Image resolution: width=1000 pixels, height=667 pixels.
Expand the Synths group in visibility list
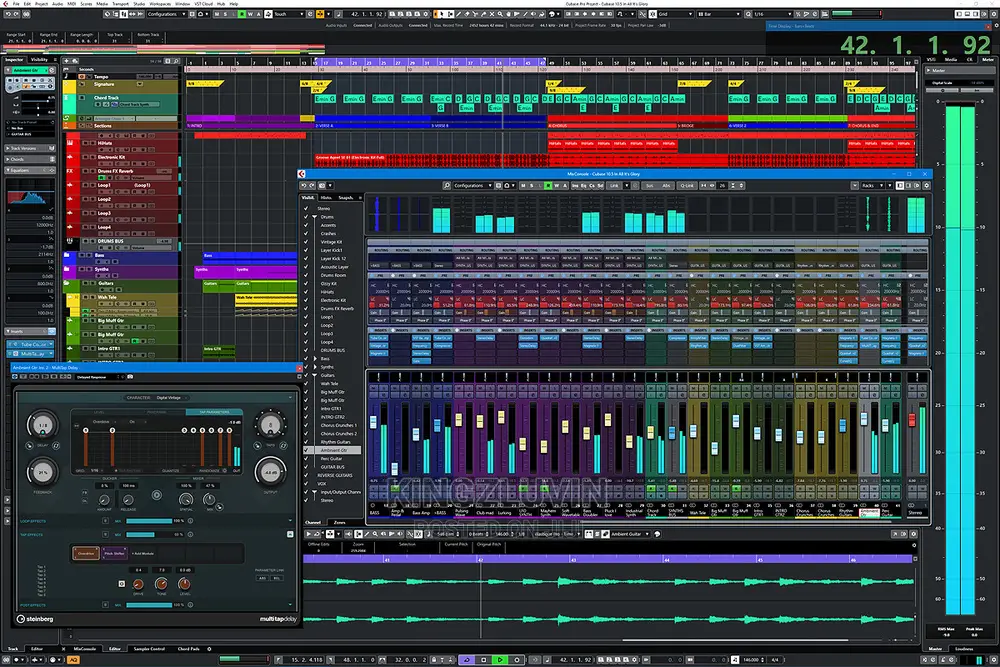pyautogui.click(x=314, y=367)
